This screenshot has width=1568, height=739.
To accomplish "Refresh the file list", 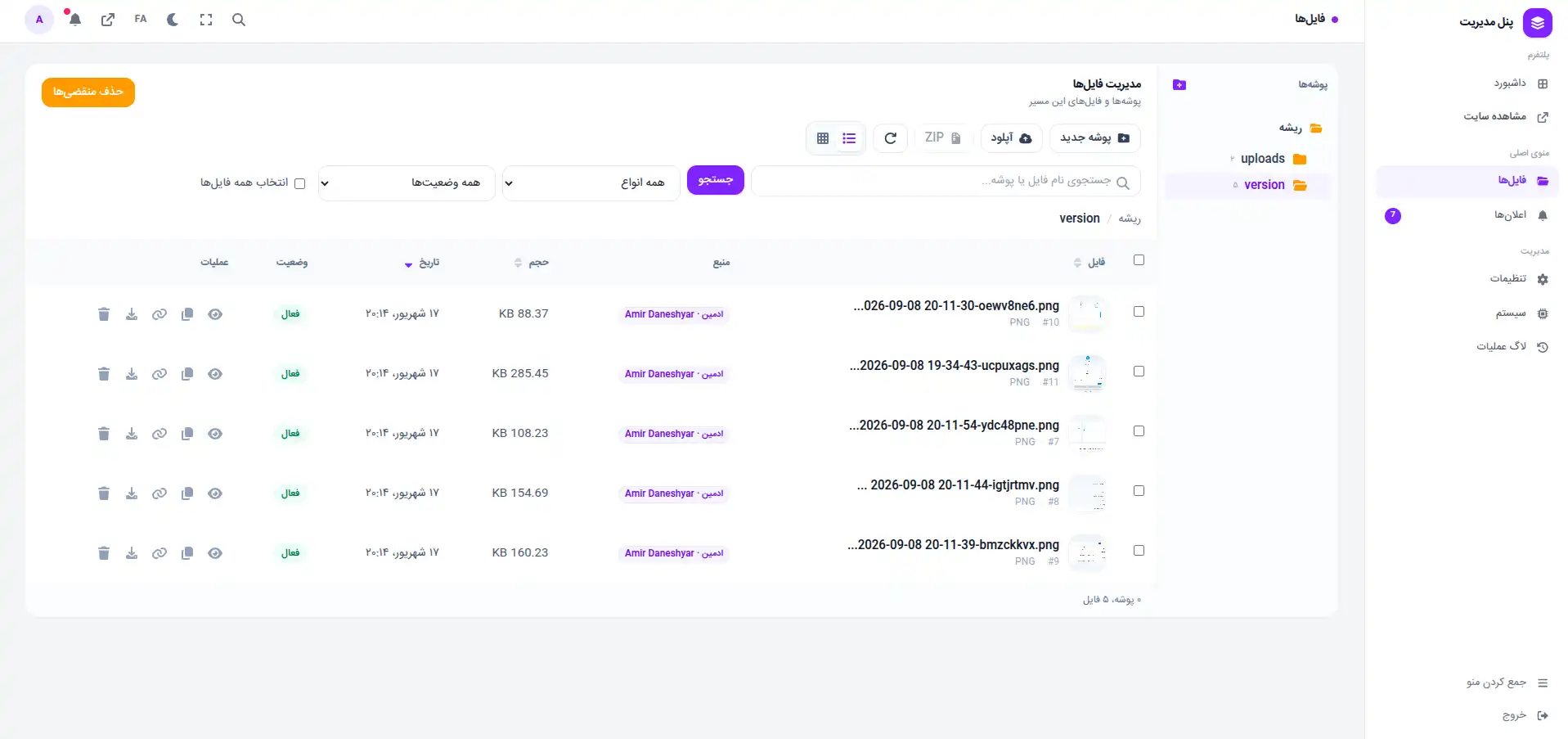I will pyautogui.click(x=891, y=138).
